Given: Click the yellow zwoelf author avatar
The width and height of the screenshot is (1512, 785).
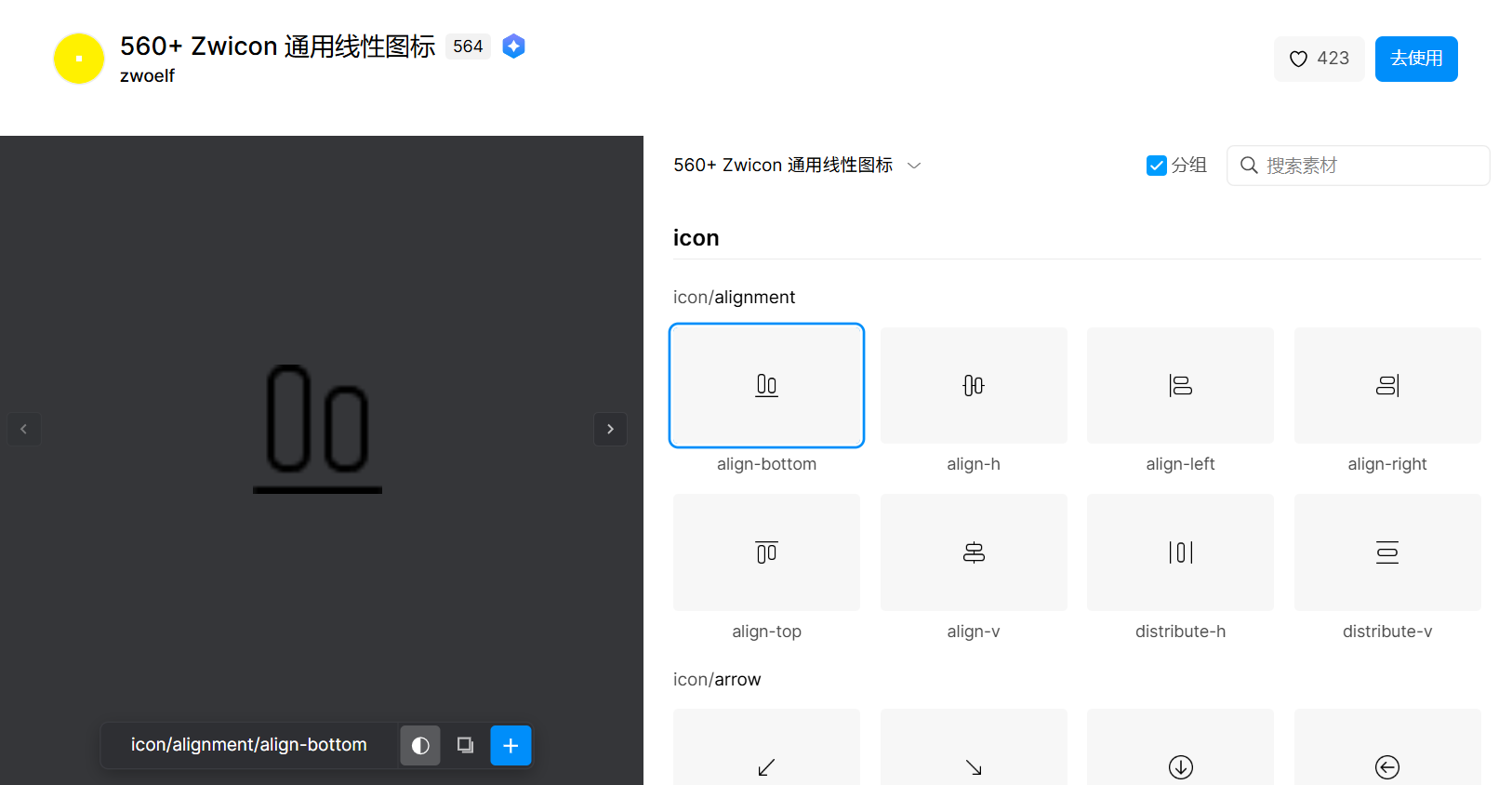Looking at the screenshot, I should pyautogui.click(x=79, y=59).
